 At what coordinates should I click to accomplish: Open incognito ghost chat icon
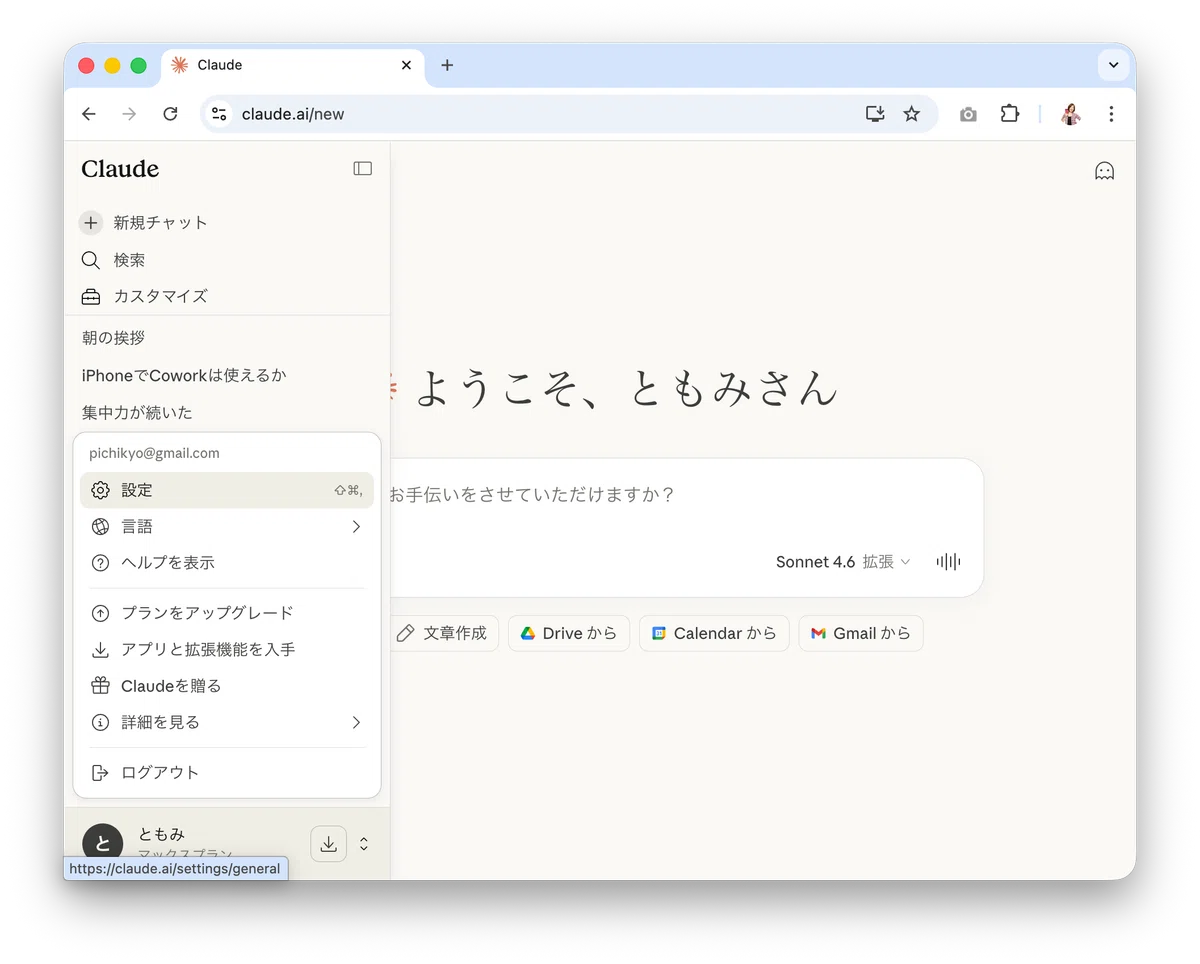pos(1104,171)
